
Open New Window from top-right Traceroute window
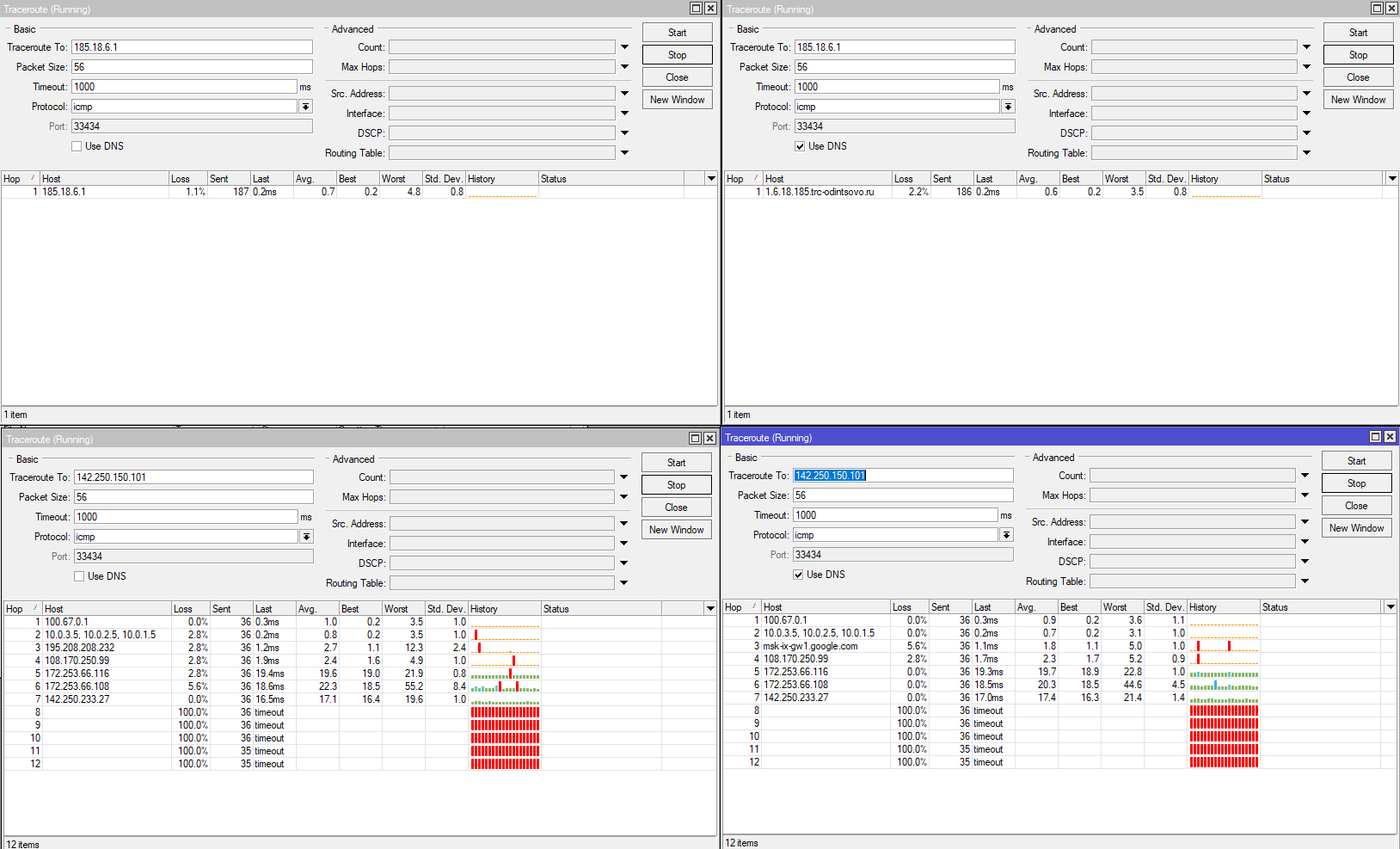tap(1359, 100)
